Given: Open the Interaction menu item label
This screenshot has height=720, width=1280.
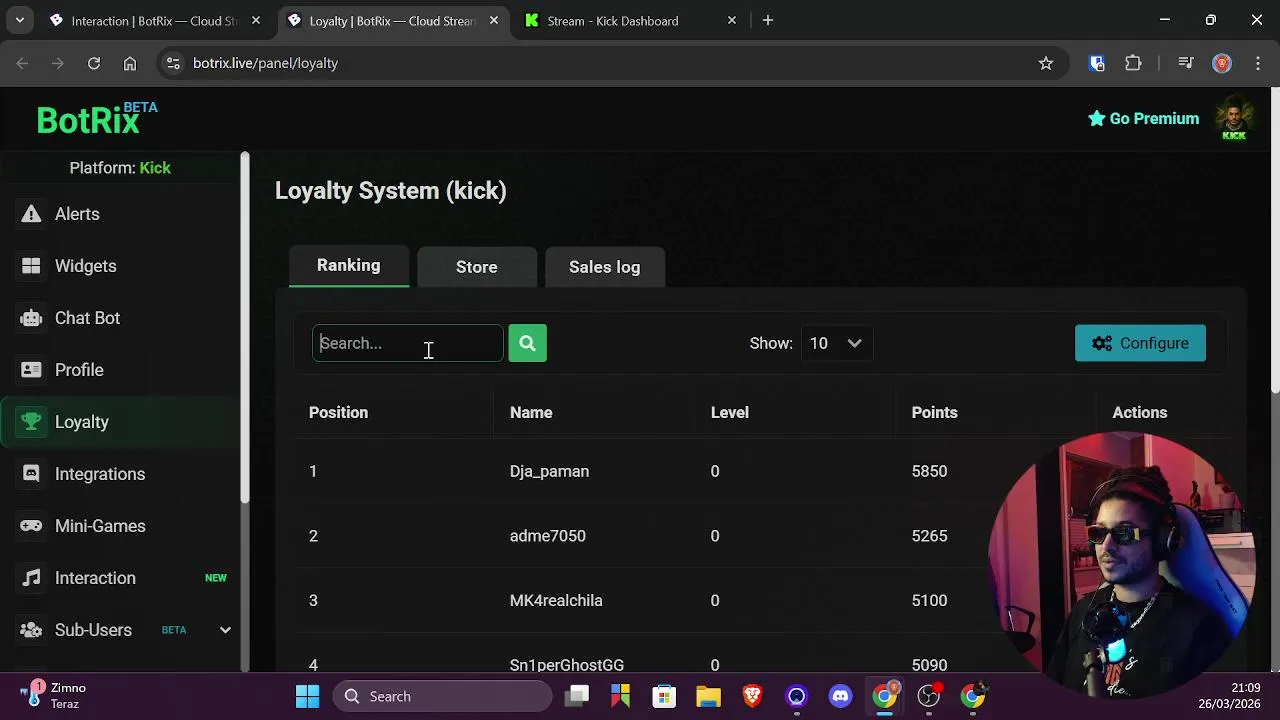Looking at the screenshot, I should (95, 578).
